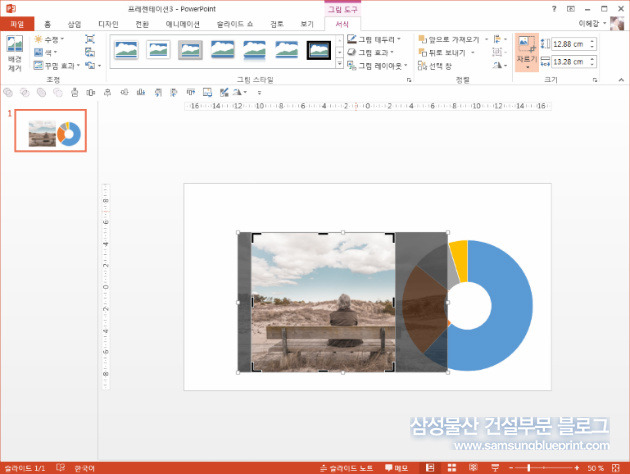Open the File (파일) tab
This screenshot has width=630, height=474.
17,24
